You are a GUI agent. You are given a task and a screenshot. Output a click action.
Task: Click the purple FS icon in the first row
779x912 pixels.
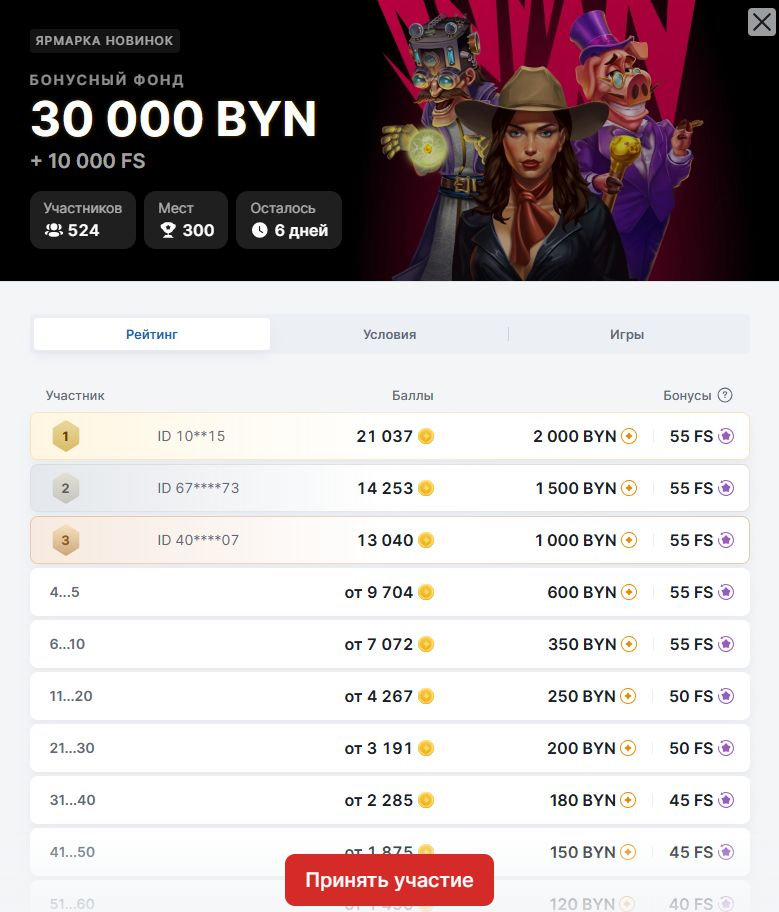(x=726, y=436)
